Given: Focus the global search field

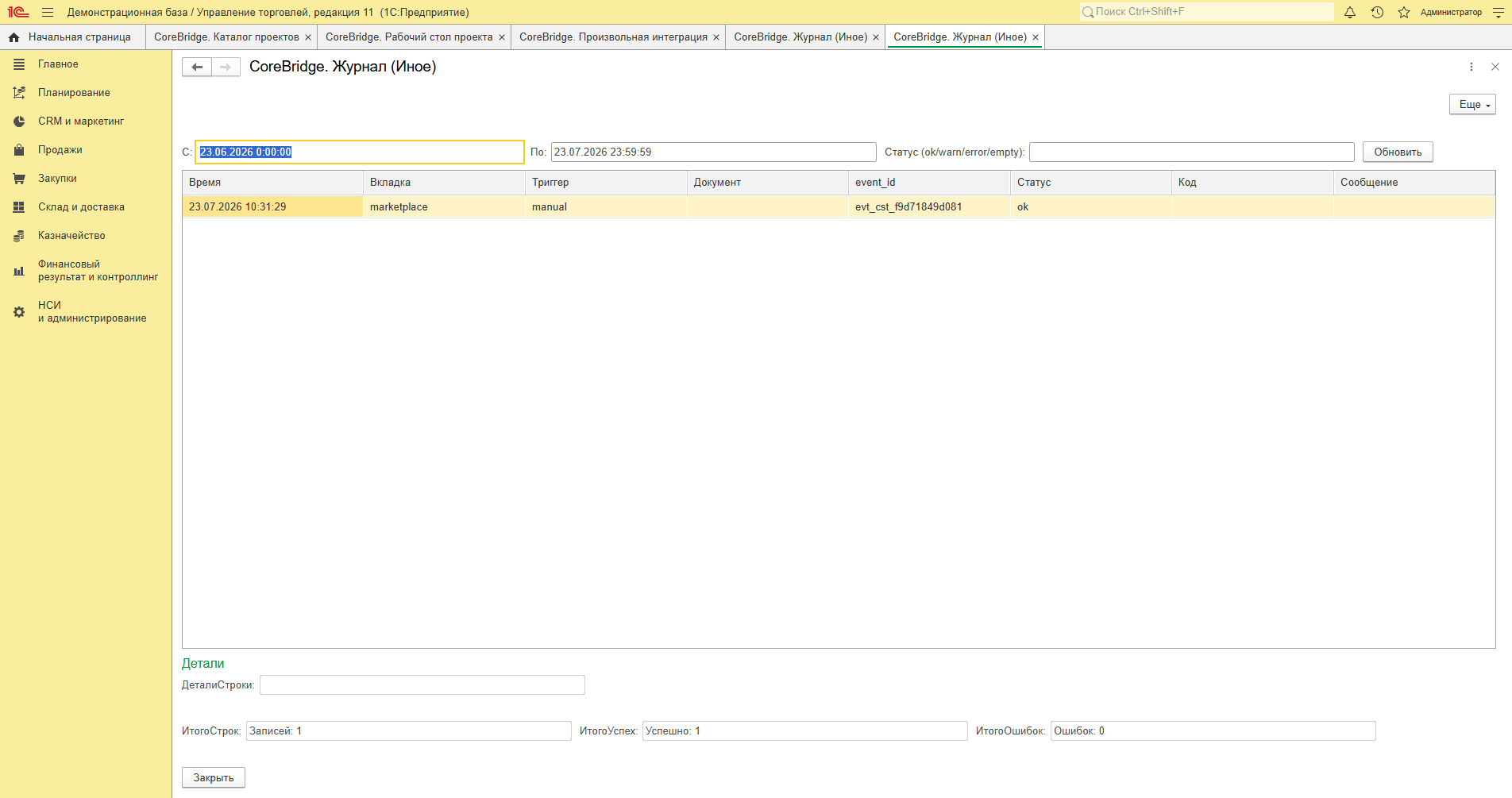Looking at the screenshot, I should 1207,12.
